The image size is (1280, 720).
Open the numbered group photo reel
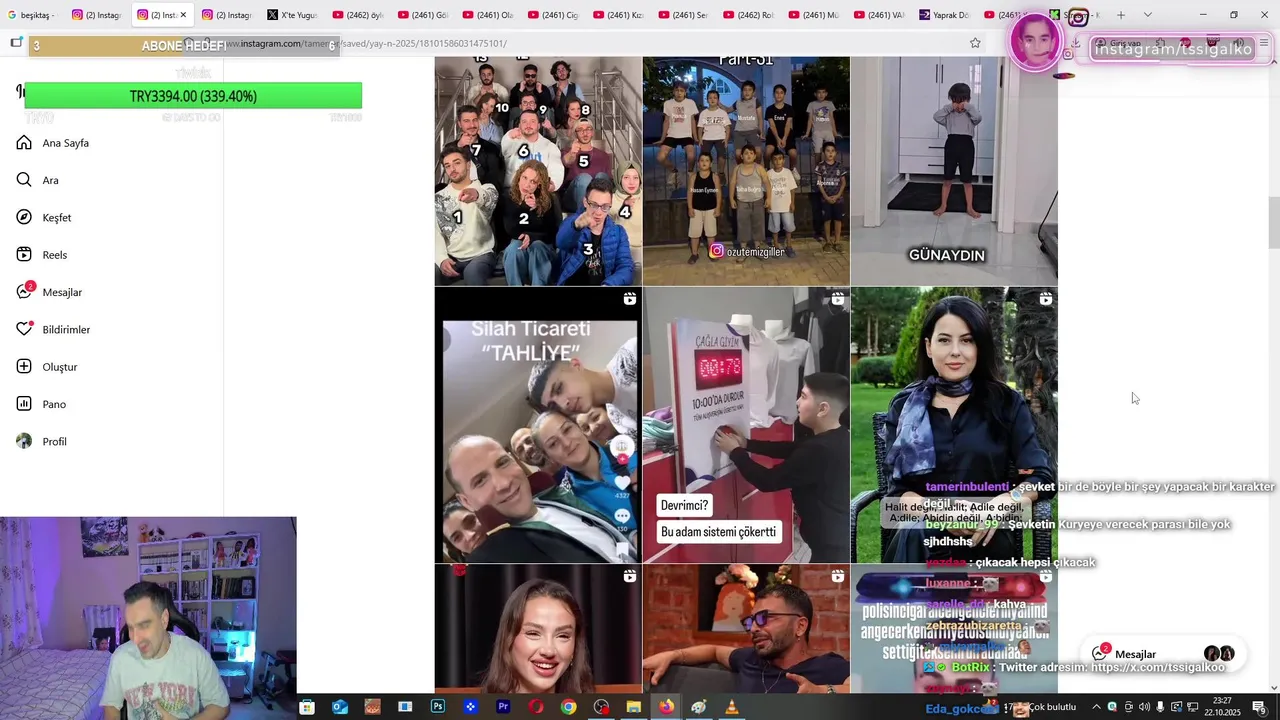click(x=538, y=171)
